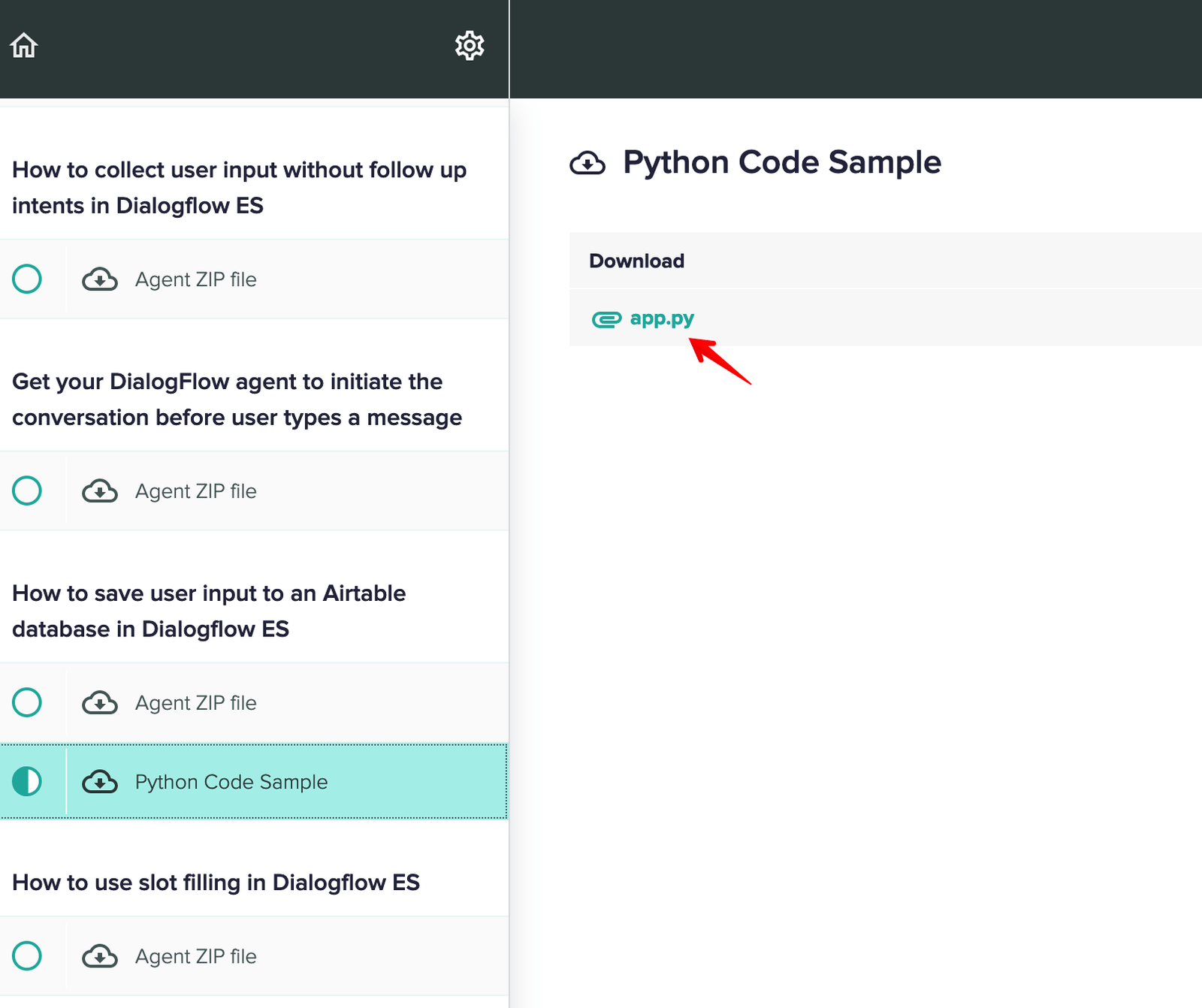Download app.py from the main panel
1202x1008 pixels.
tap(661, 318)
